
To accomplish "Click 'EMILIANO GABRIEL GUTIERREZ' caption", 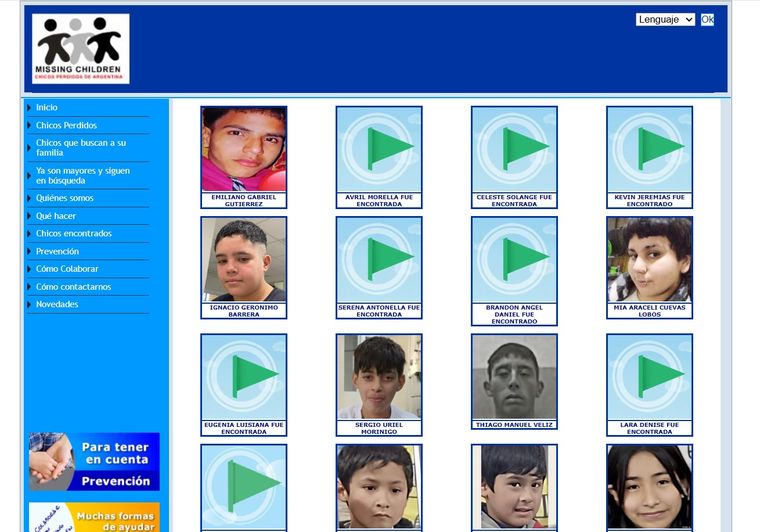I will point(244,201).
